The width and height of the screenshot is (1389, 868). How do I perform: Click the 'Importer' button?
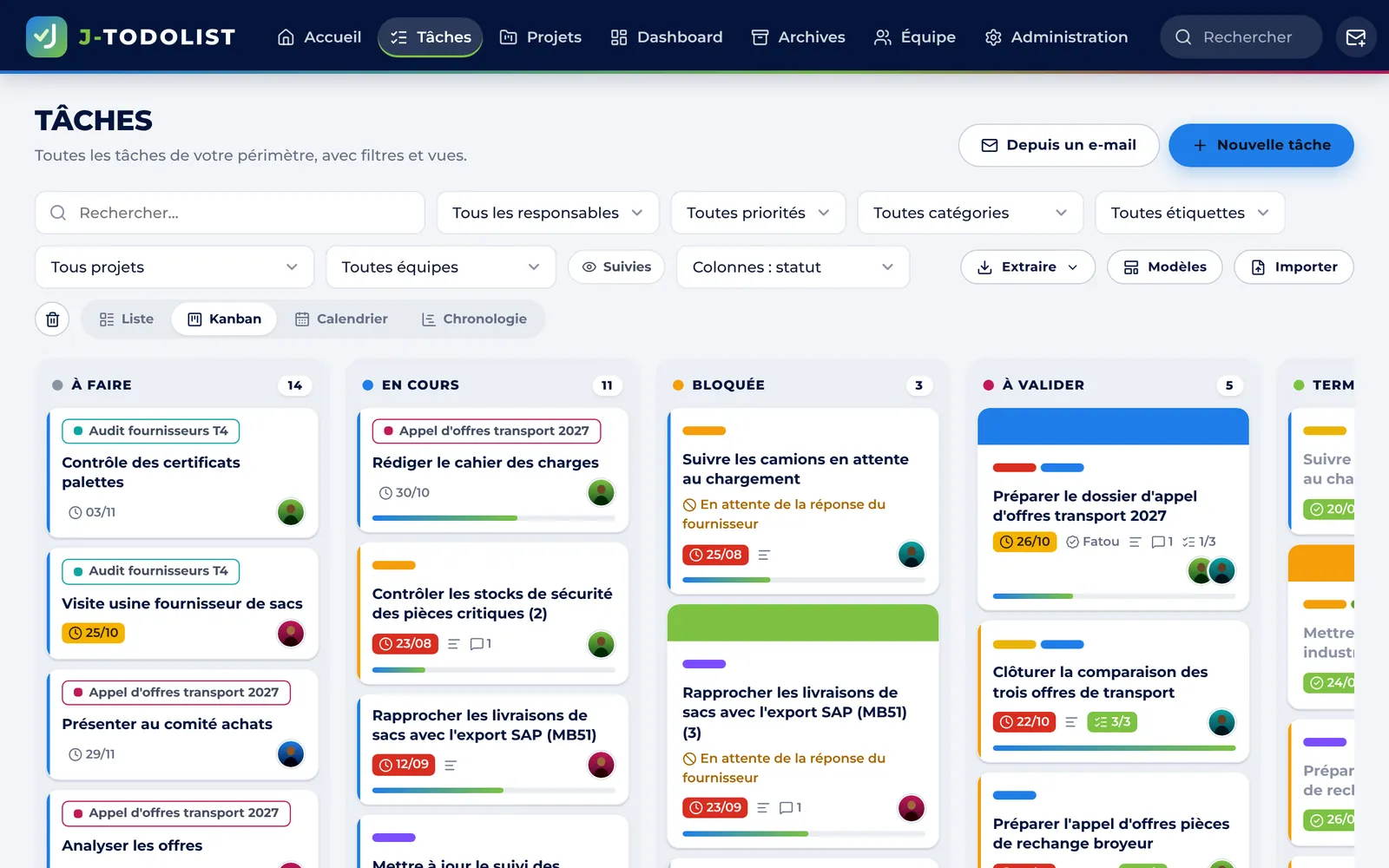[1294, 267]
